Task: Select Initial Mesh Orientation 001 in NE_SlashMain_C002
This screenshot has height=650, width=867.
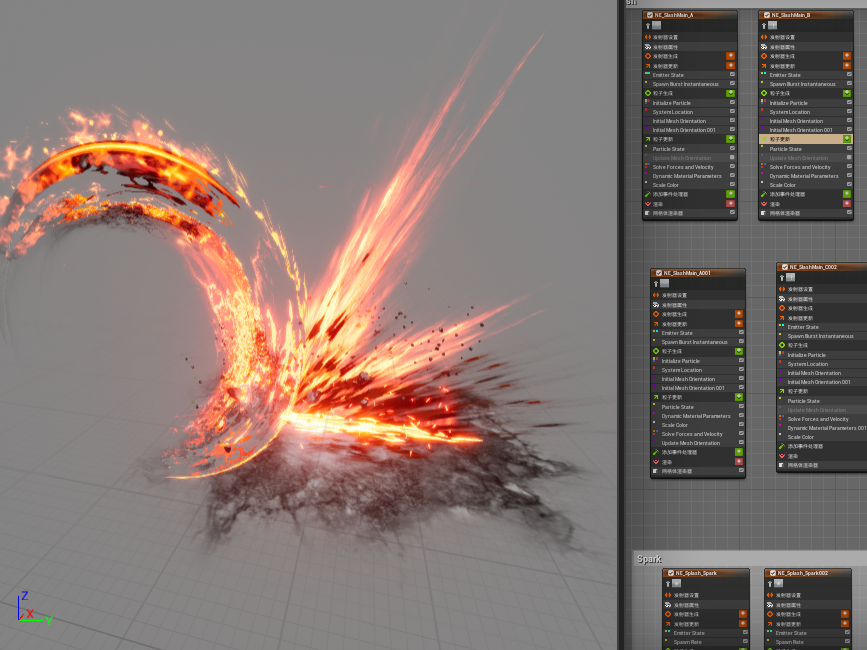Action: coord(819,382)
